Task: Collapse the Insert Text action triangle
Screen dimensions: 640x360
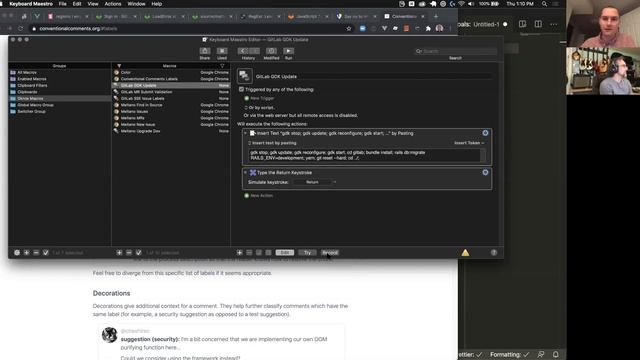Action: 245,133
